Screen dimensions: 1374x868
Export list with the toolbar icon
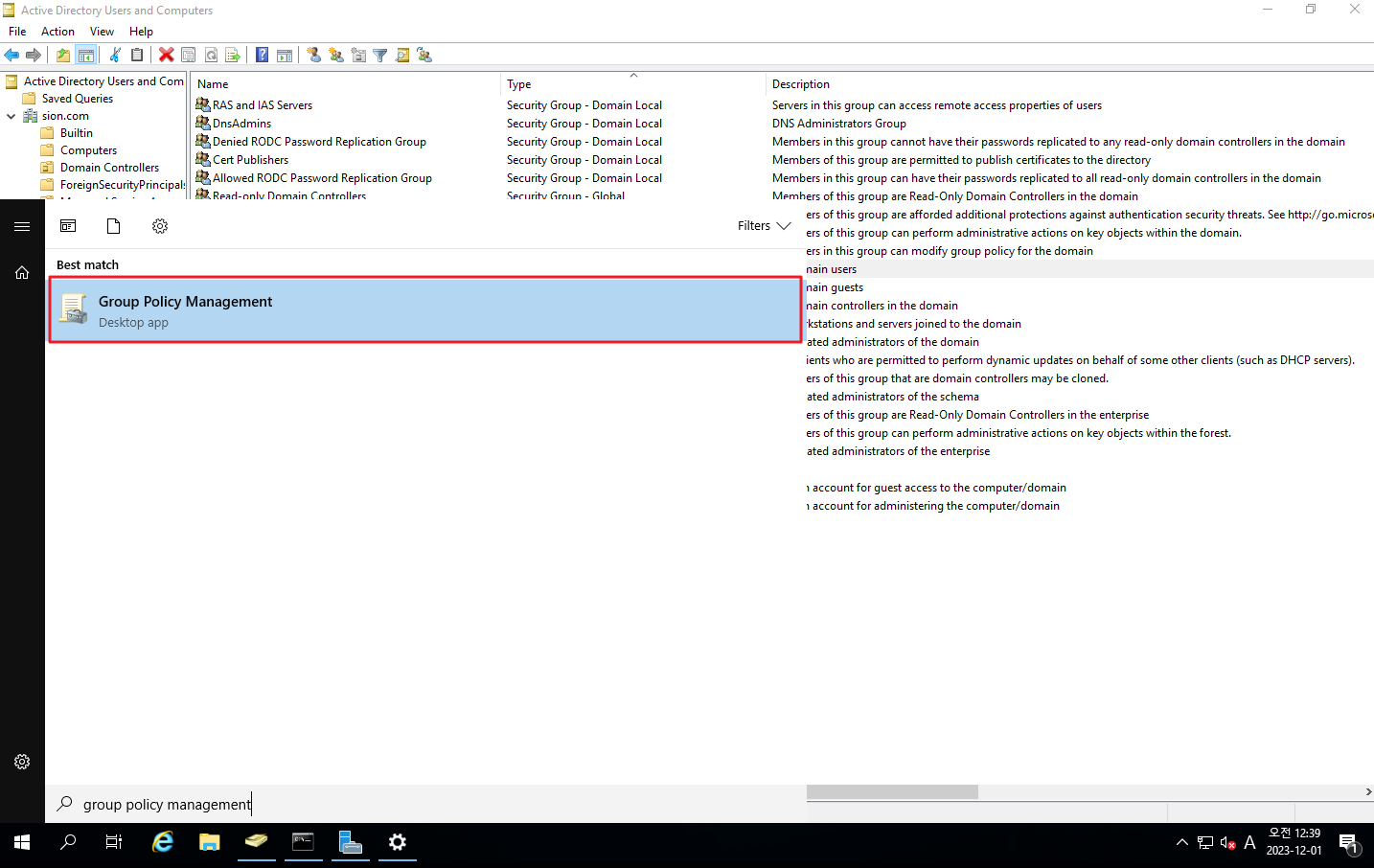pyautogui.click(x=233, y=56)
